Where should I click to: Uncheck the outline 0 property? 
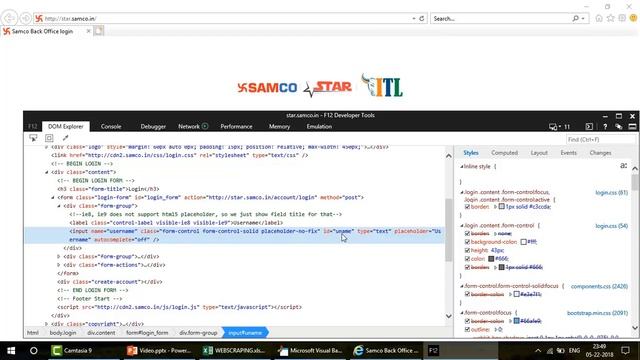pos(467,329)
